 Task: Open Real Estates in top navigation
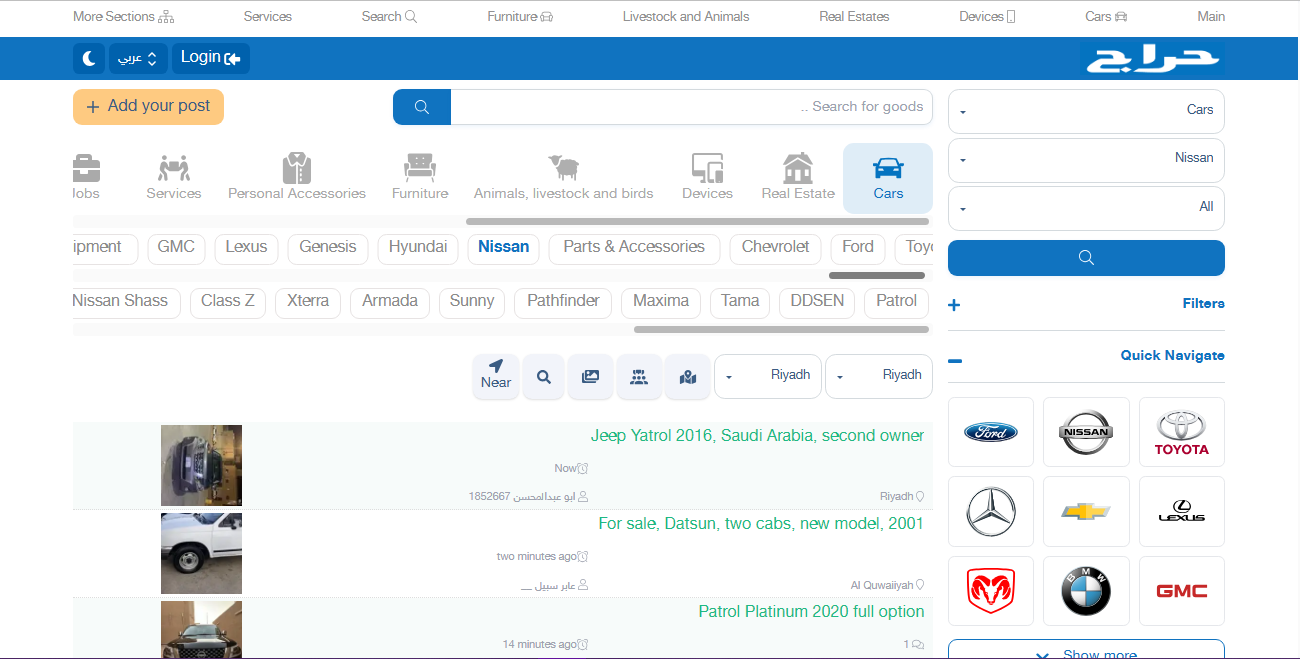[854, 16]
